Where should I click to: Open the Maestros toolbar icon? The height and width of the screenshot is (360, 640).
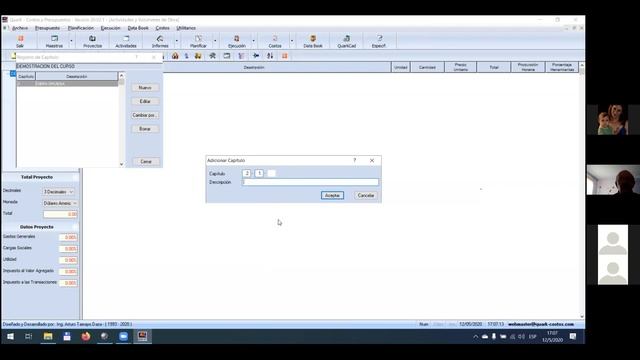click(x=54, y=41)
